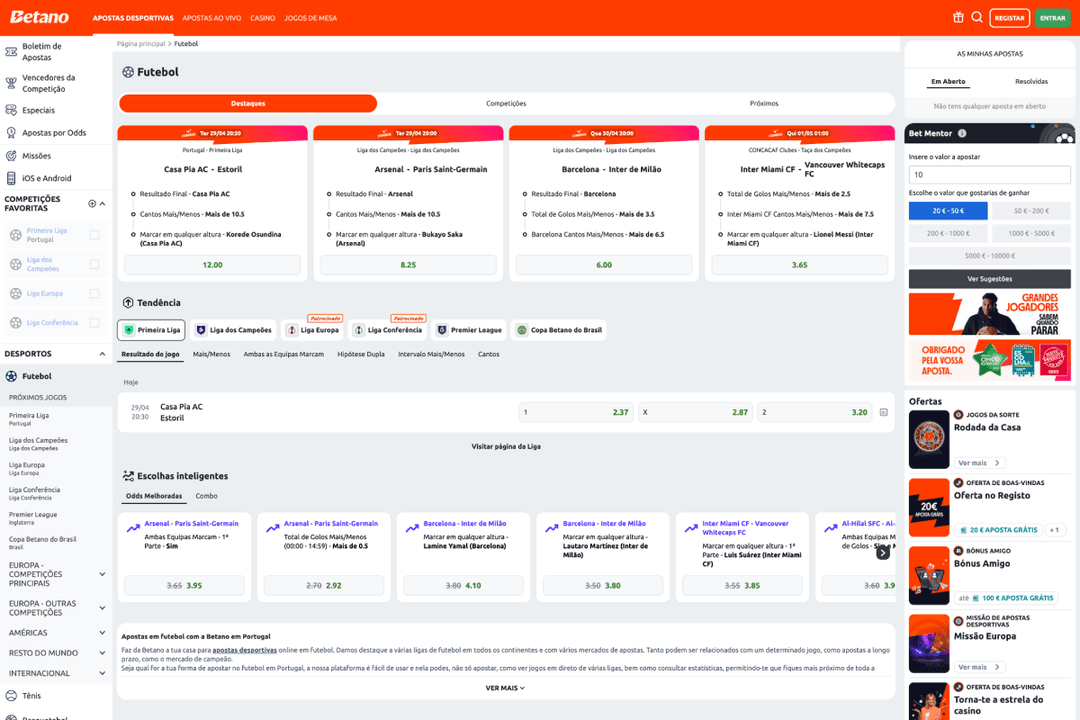Bet on draw odds 2.87
Screen dimensions: 1080x720
tap(695, 412)
